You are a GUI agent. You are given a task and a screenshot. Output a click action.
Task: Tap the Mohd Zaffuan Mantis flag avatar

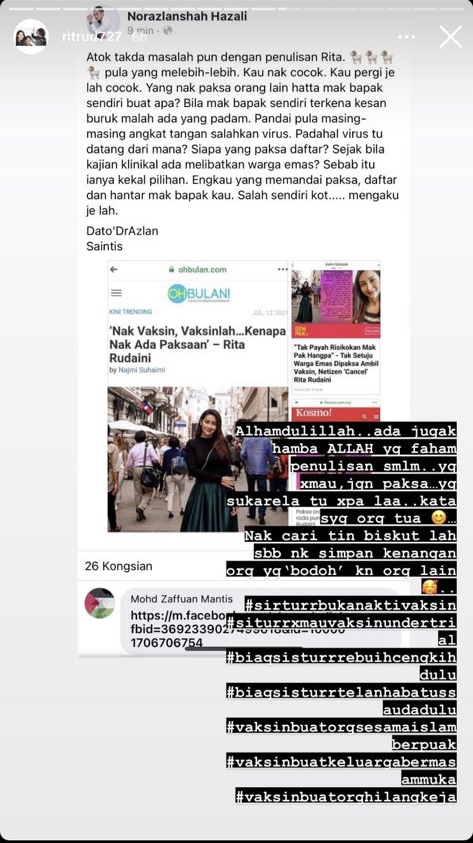pyautogui.click(x=99, y=603)
